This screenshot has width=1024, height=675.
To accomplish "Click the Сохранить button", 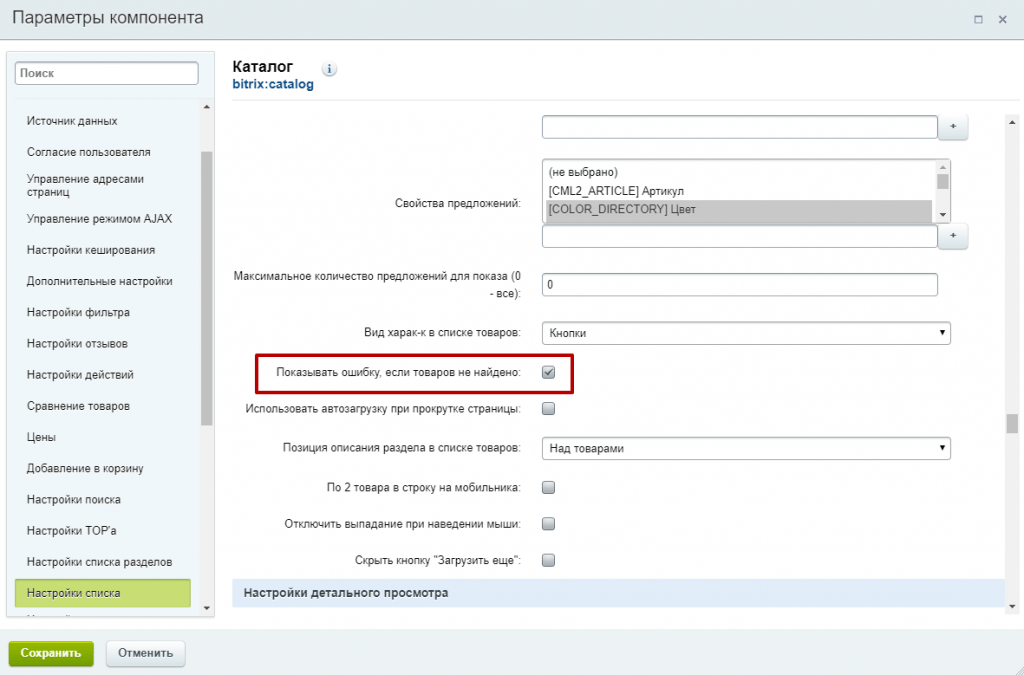I will click(x=51, y=653).
